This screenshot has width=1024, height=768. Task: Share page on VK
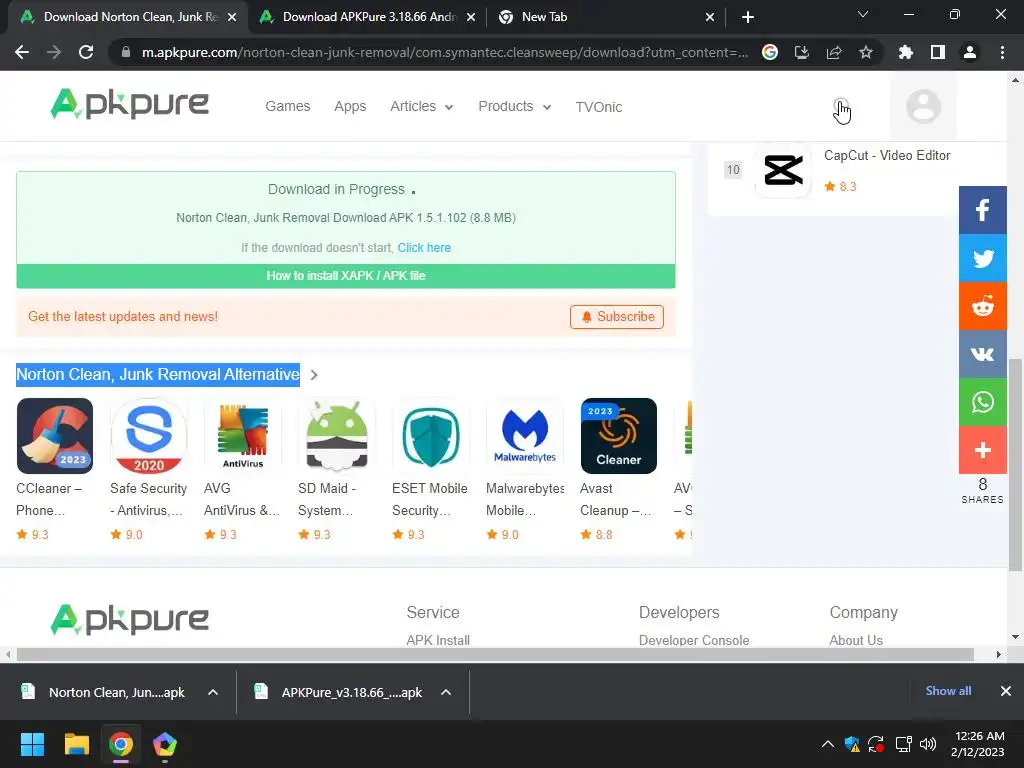click(982, 354)
